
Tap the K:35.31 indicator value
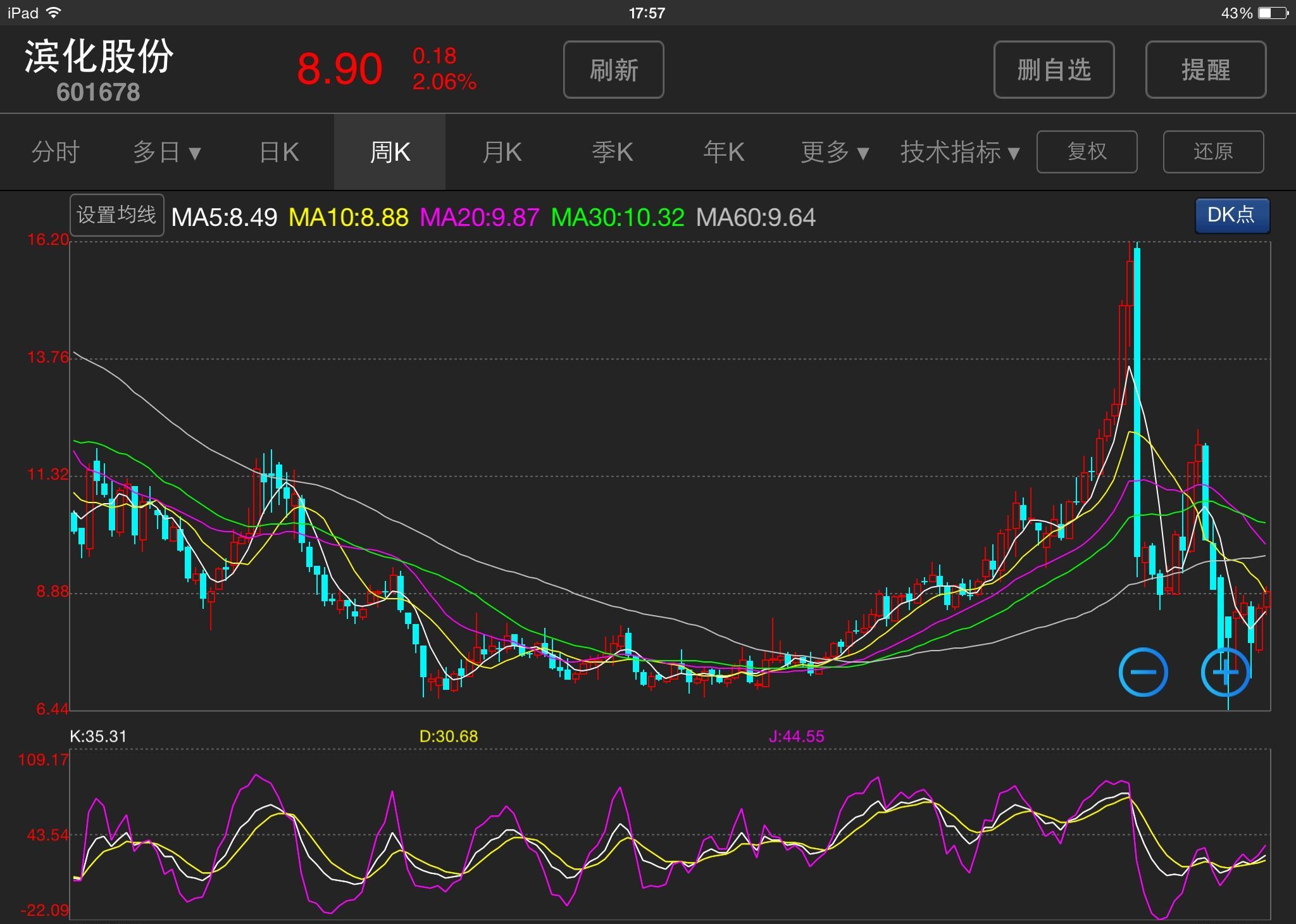tap(98, 737)
